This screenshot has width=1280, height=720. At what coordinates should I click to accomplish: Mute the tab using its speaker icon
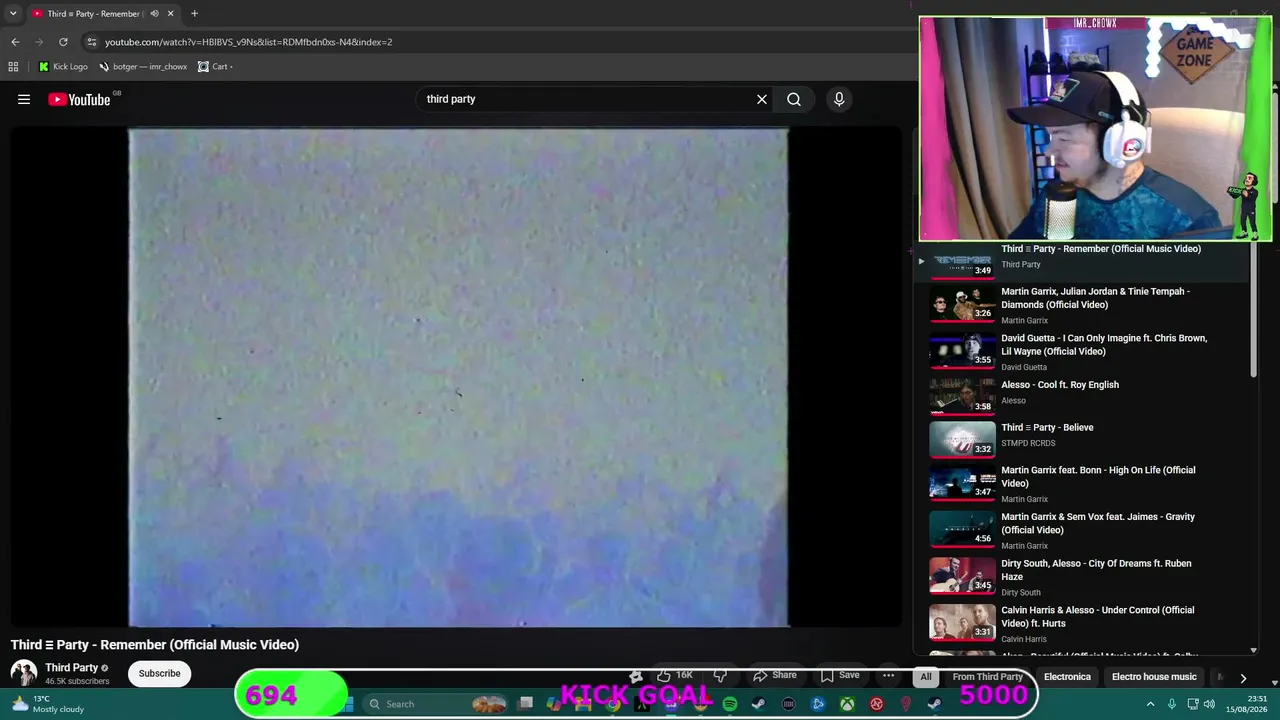pos(154,14)
